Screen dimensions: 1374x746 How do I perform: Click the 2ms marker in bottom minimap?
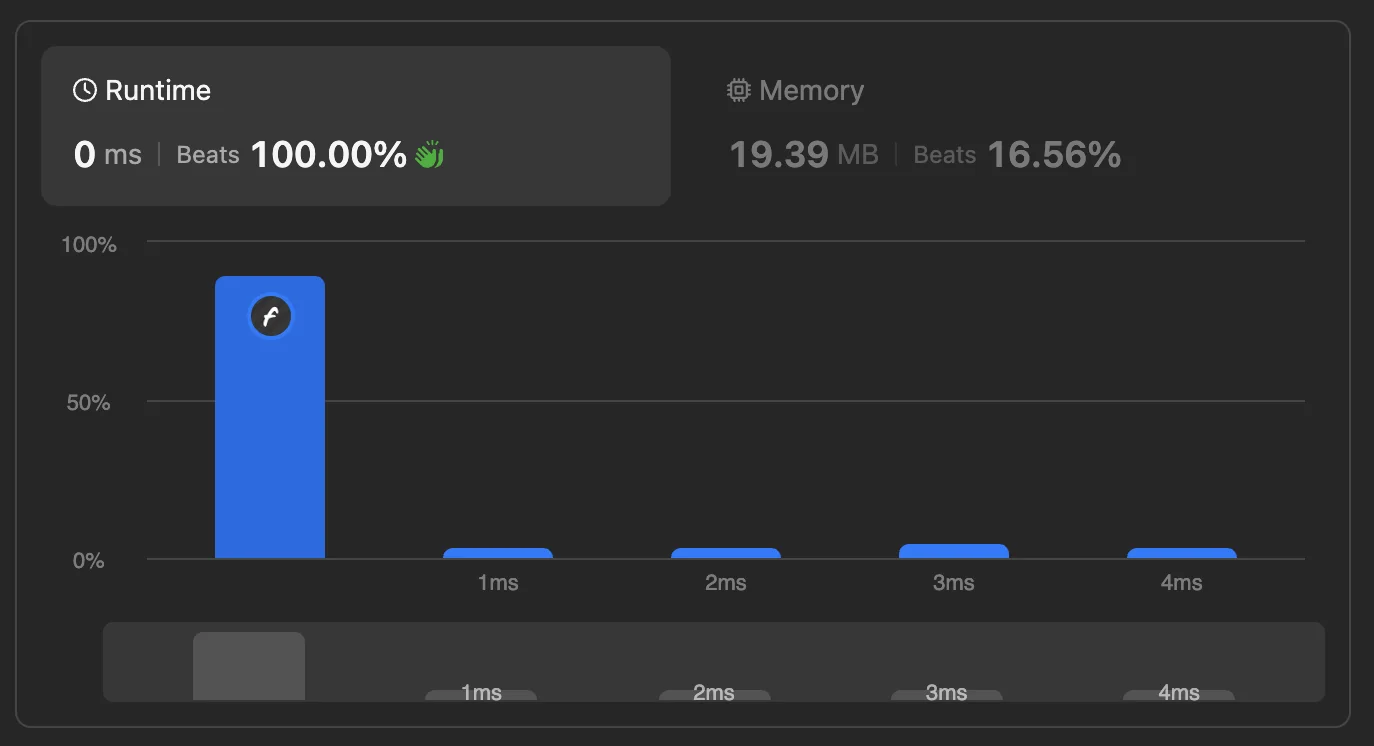(715, 694)
